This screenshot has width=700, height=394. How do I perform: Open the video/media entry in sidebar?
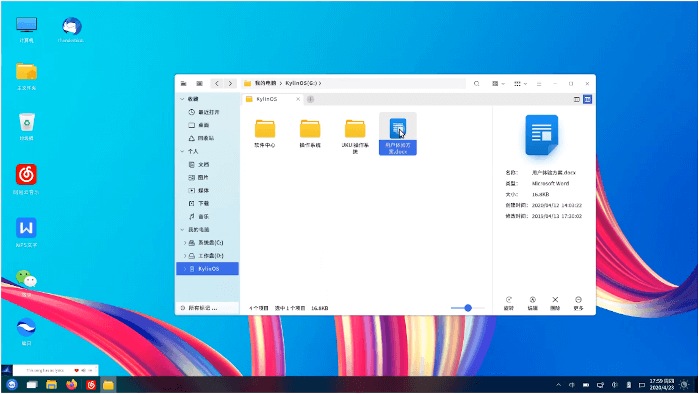pos(199,190)
